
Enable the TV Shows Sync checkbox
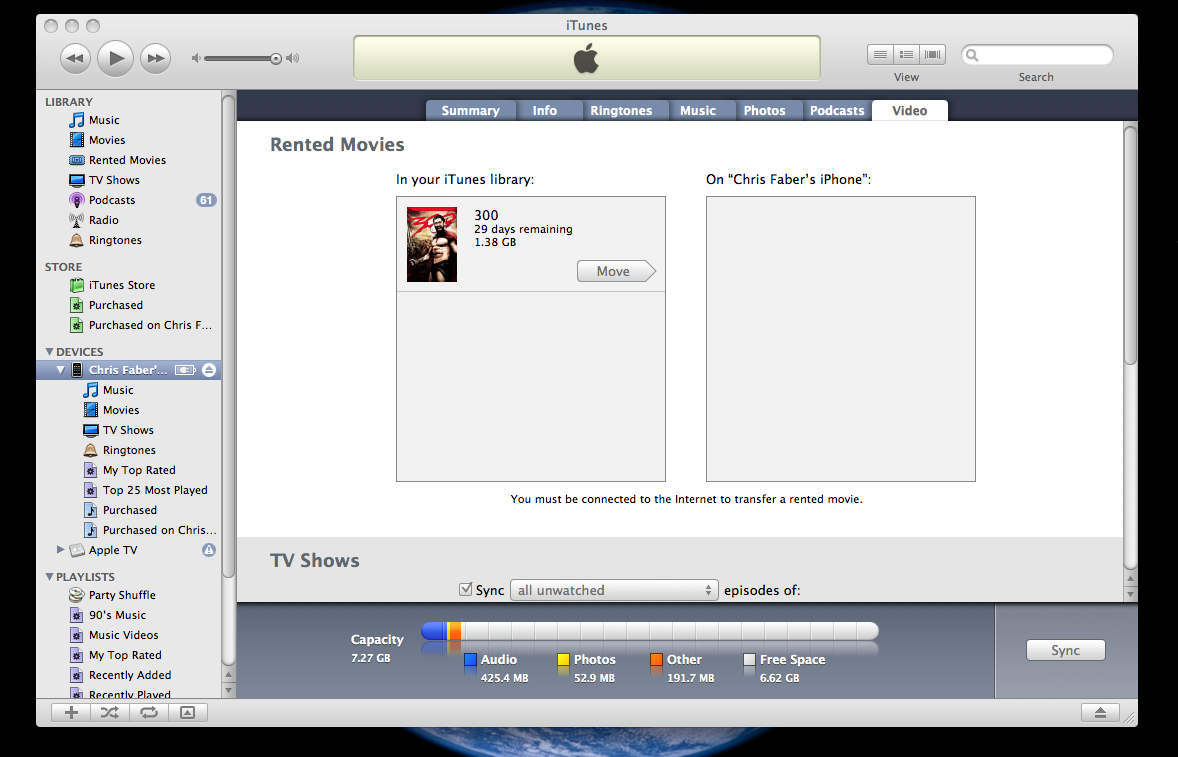(x=466, y=590)
